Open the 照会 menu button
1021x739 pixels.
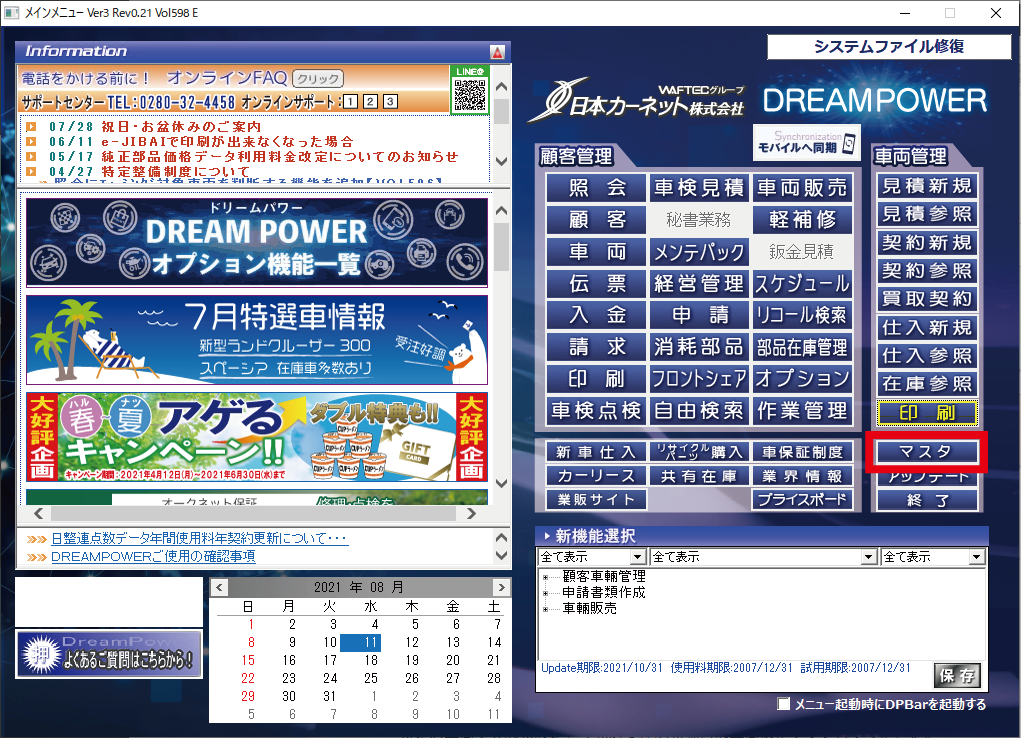point(596,188)
